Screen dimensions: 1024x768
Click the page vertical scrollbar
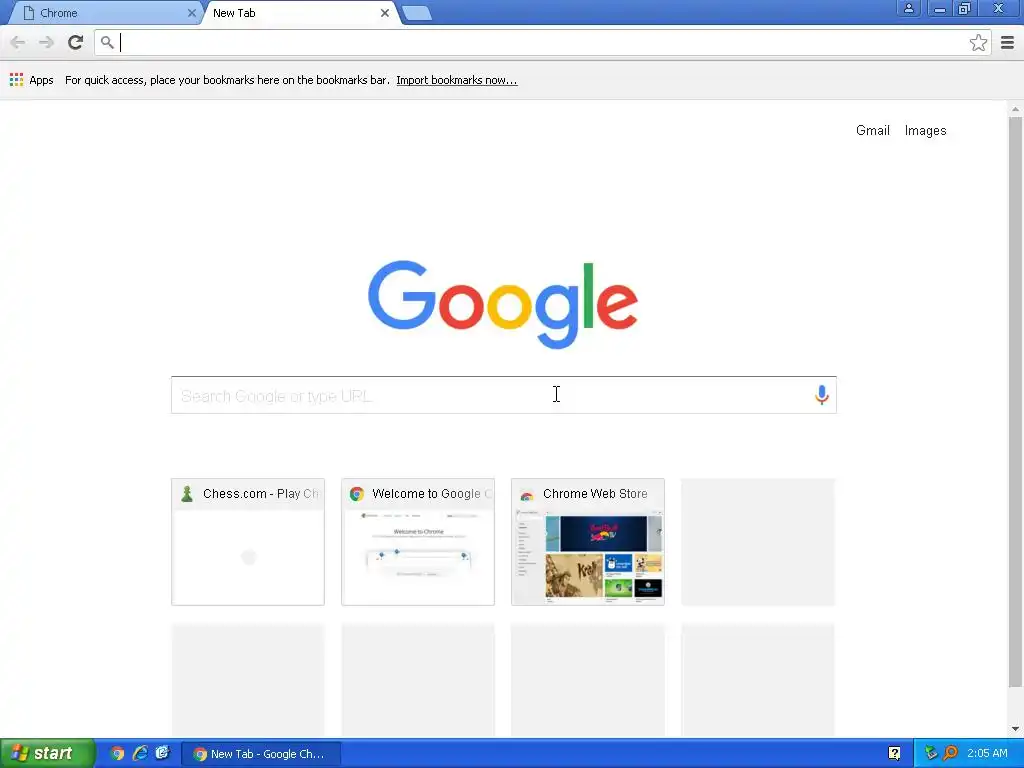pos(1015,402)
